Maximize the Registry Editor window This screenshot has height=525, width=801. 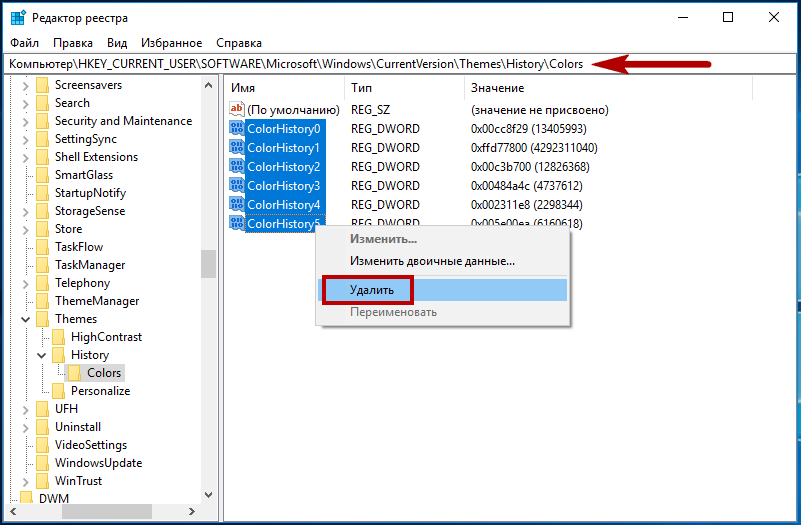click(x=728, y=17)
